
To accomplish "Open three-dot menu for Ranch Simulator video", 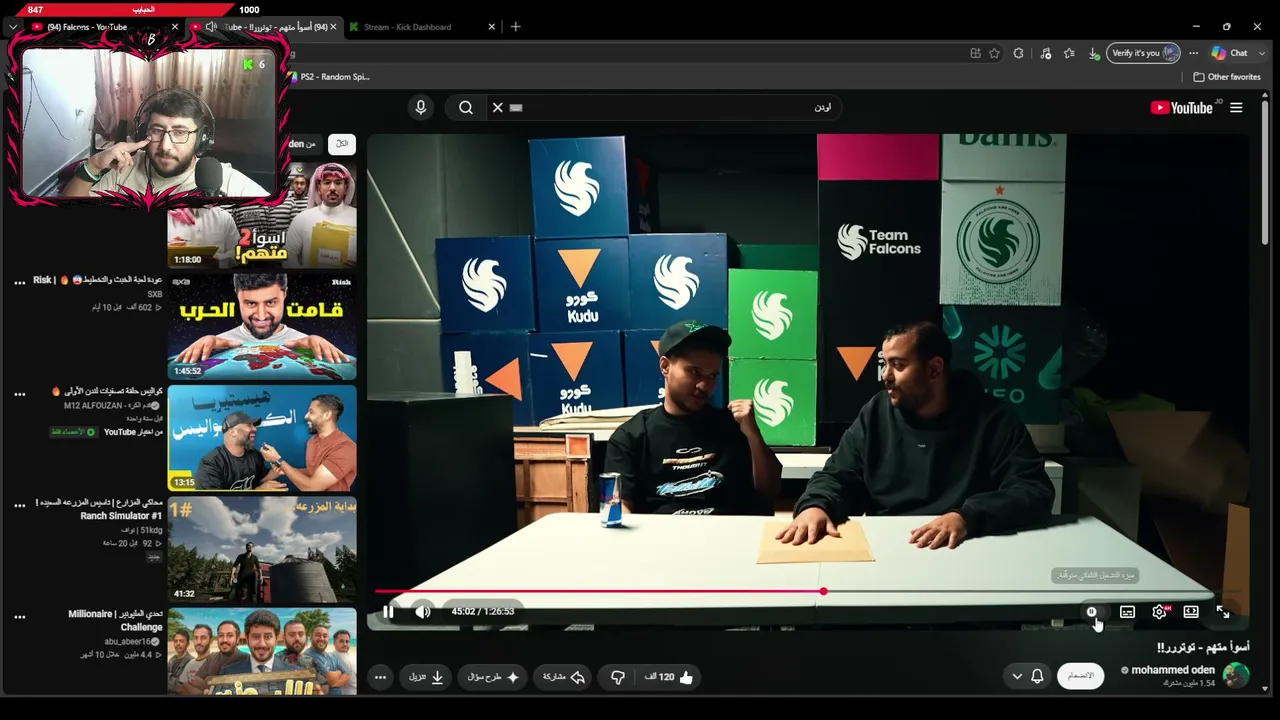I will coord(19,506).
